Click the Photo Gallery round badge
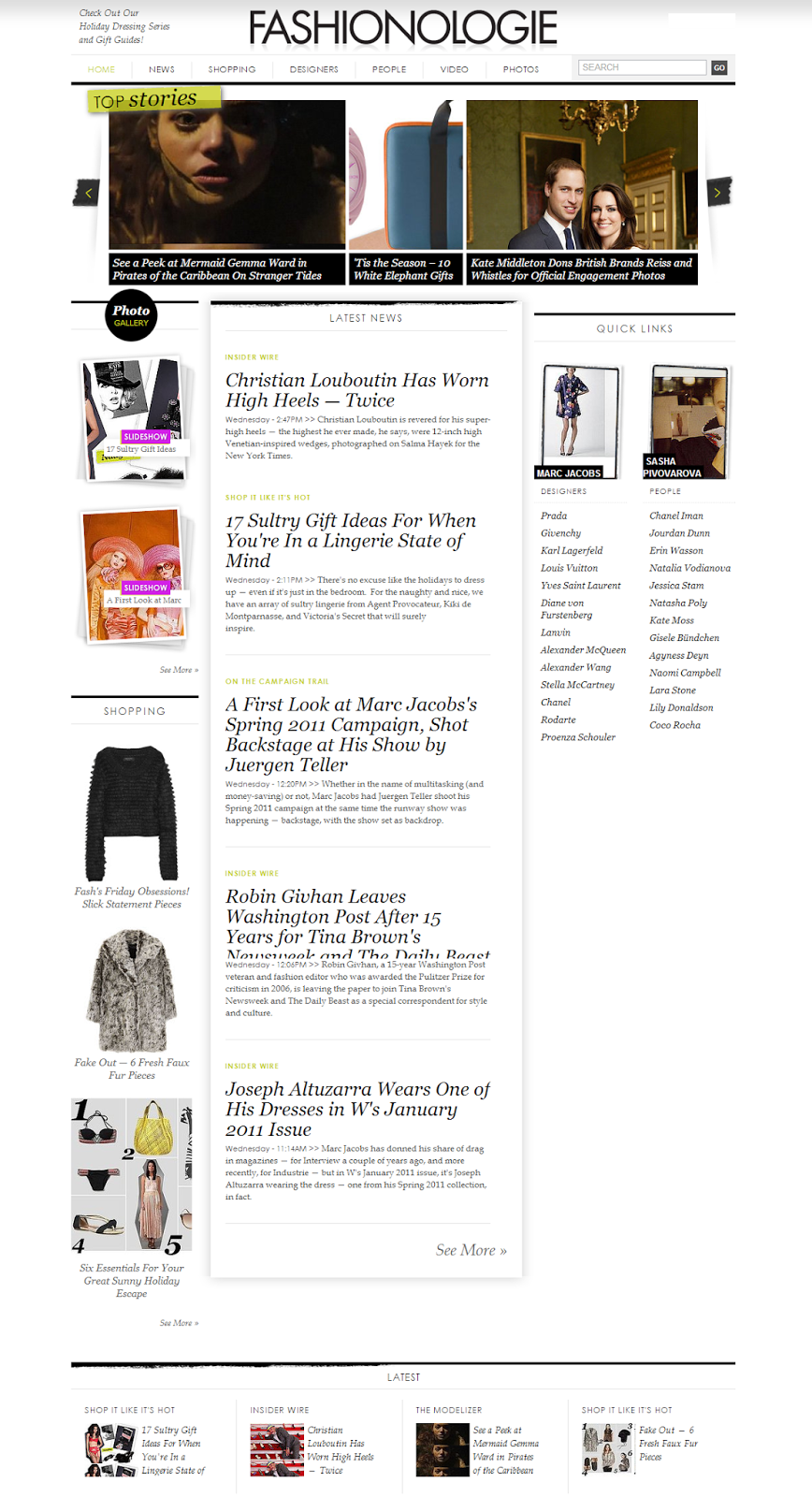 [131, 315]
